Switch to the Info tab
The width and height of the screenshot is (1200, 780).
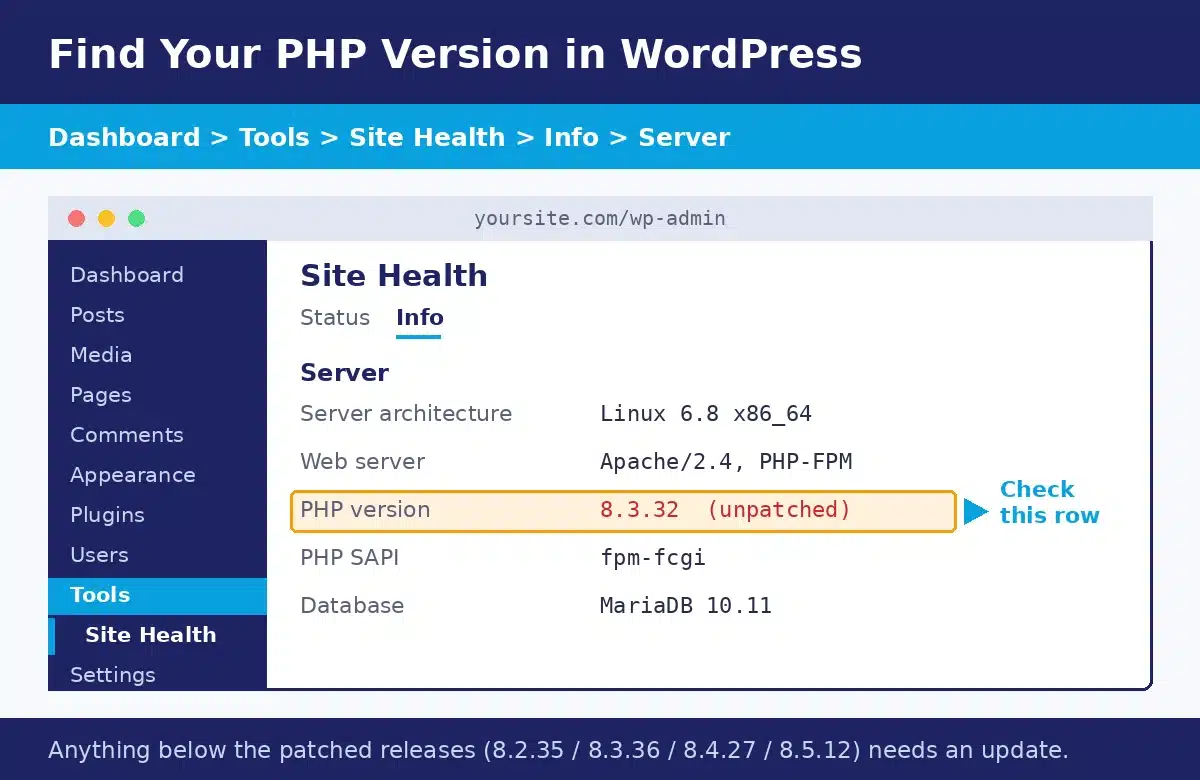420,318
